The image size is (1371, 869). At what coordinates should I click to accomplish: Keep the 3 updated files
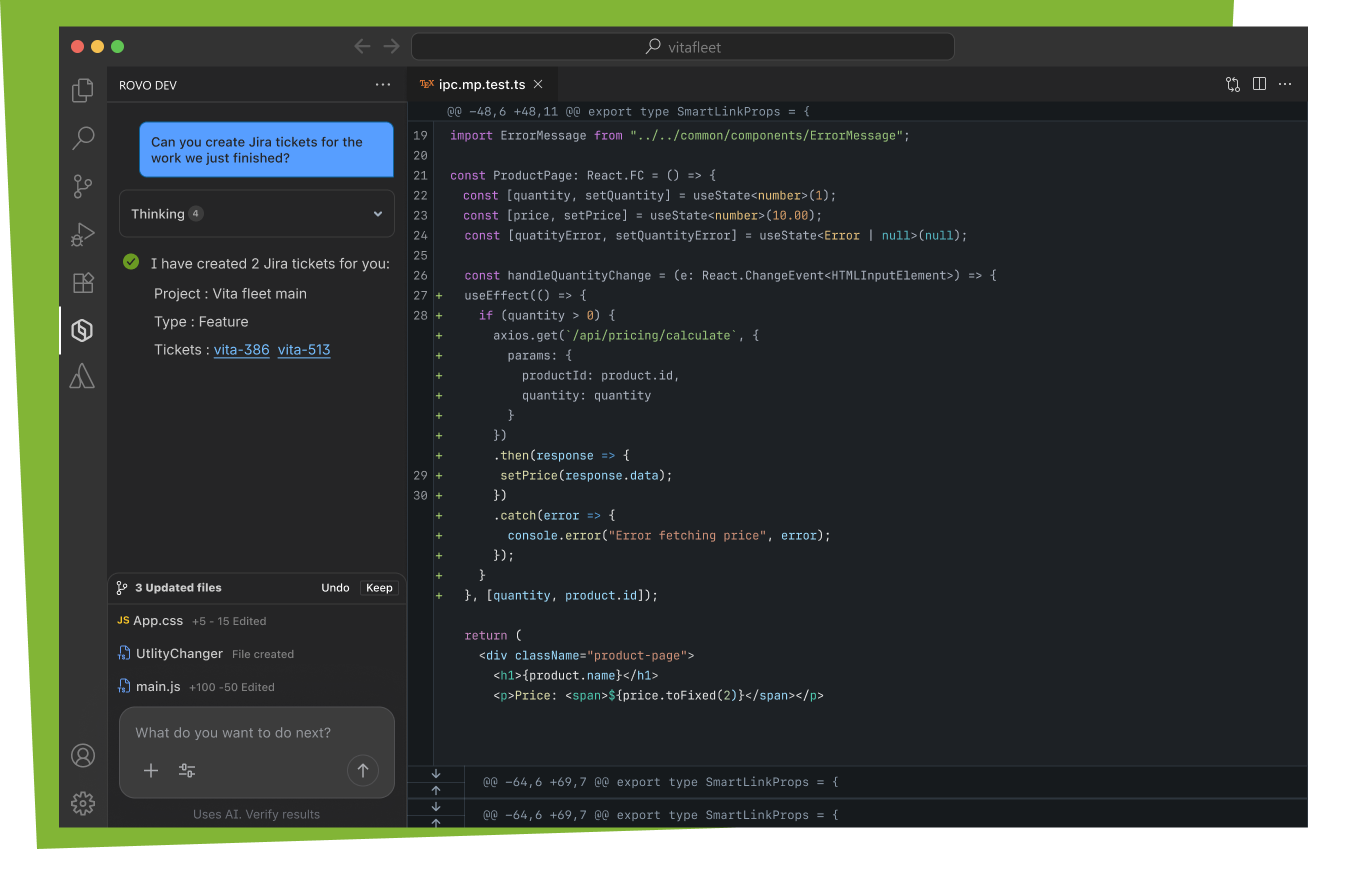pyautogui.click(x=378, y=587)
